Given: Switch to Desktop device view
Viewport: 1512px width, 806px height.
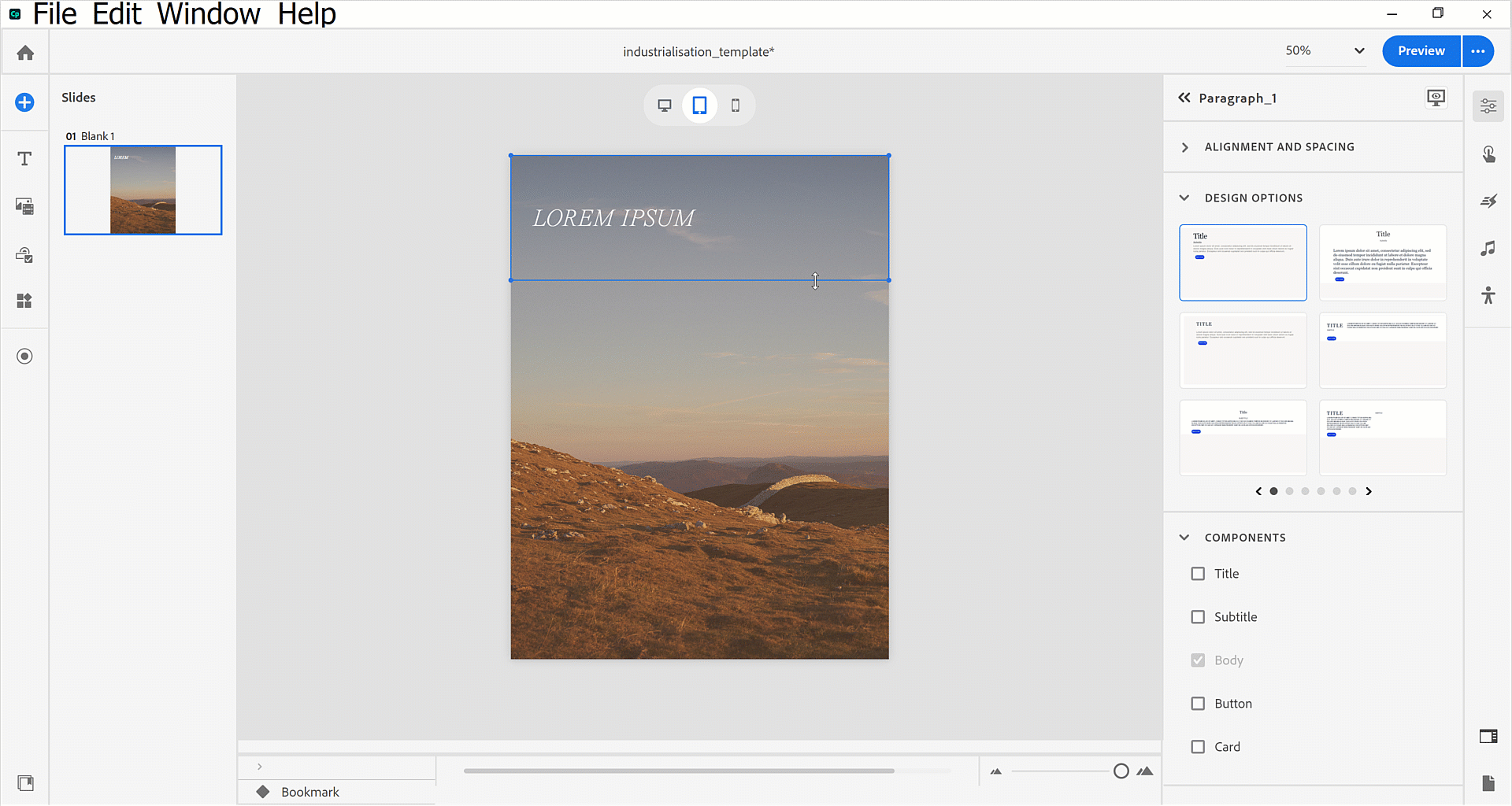Looking at the screenshot, I should pos(665,105).
